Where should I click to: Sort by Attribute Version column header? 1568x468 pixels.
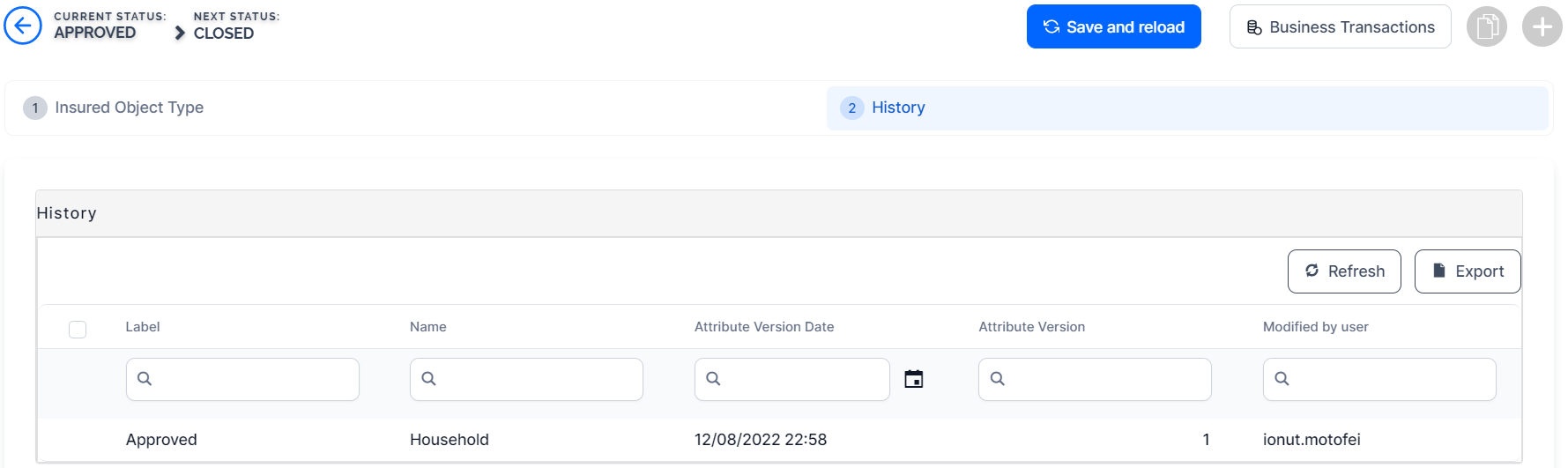[x=1031, y=327]
